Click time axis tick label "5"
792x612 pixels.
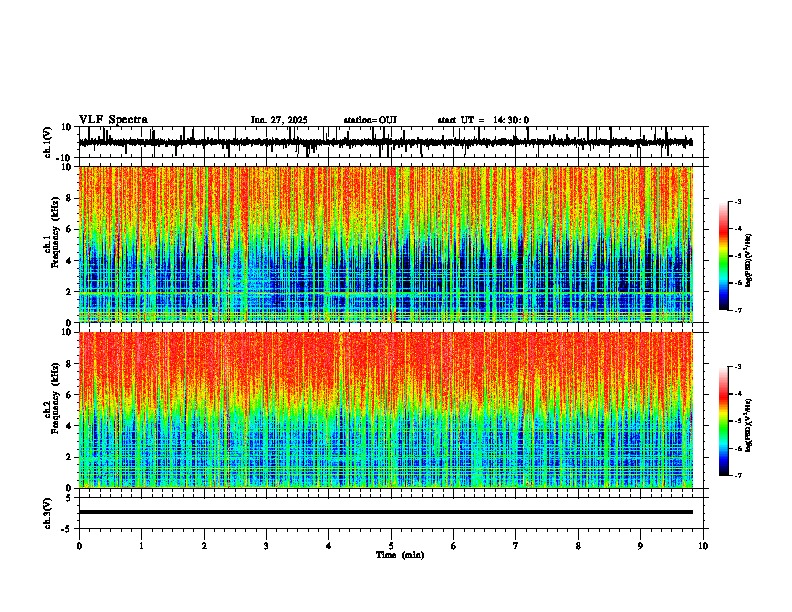[x=391, y=546]
